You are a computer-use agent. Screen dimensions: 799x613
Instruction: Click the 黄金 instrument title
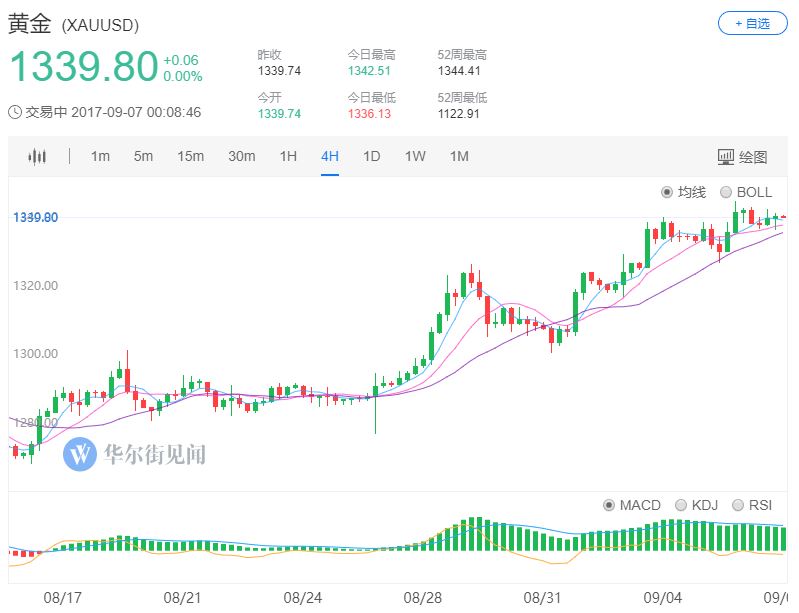click(x=30, y=23)
